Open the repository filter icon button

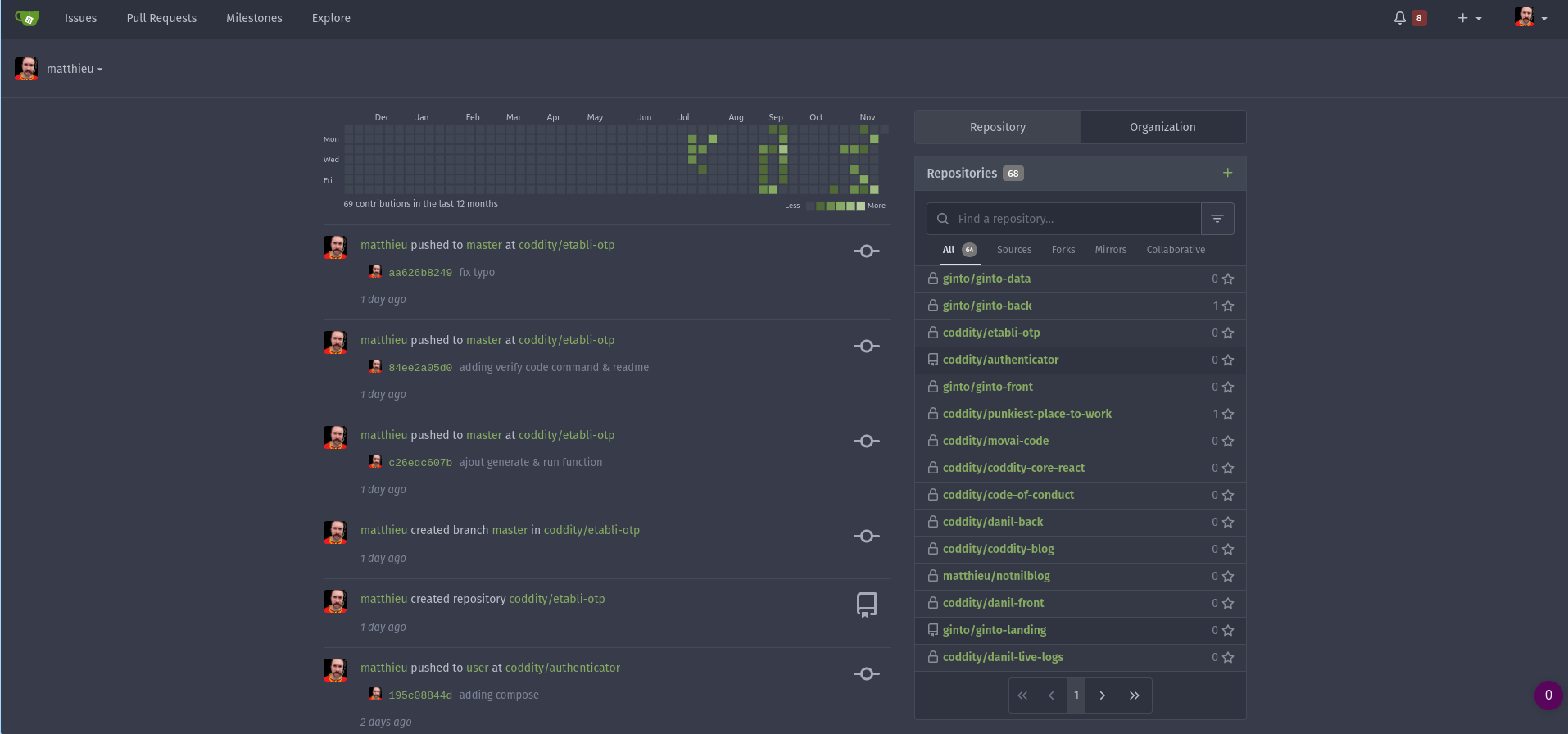[x=1217, y=219]
